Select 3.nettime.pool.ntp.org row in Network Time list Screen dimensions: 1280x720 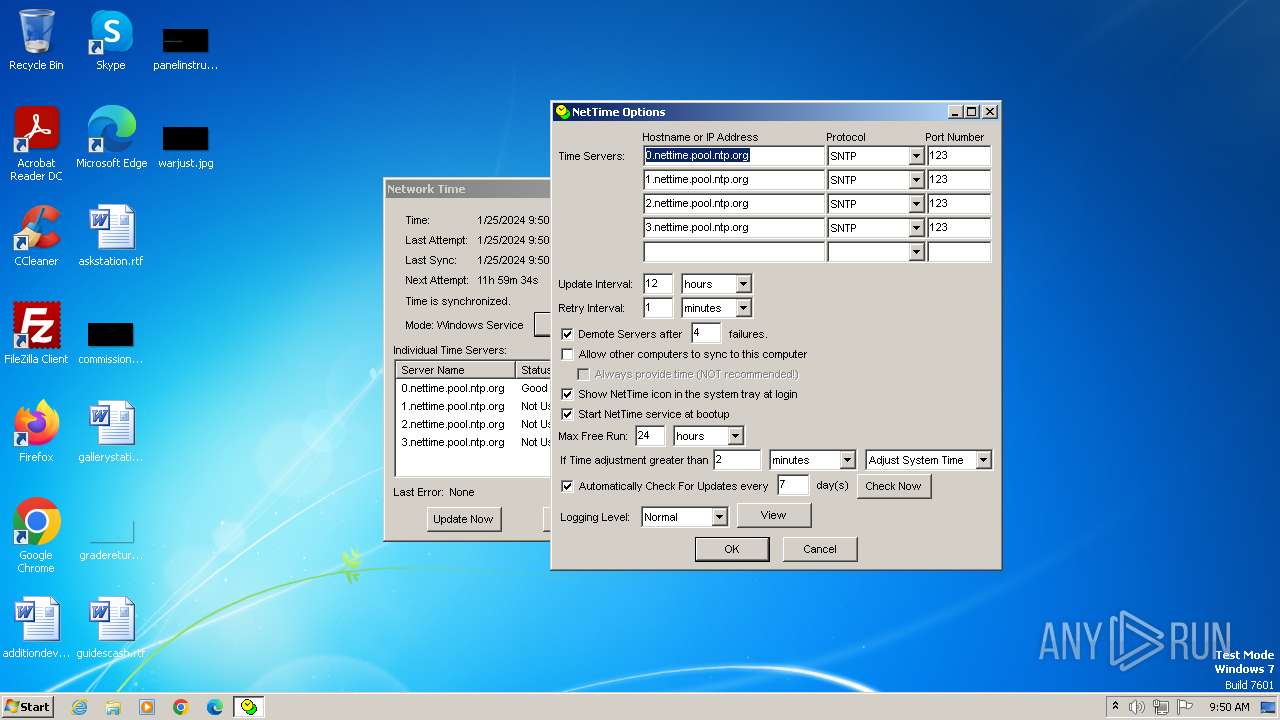coord(473,442)
